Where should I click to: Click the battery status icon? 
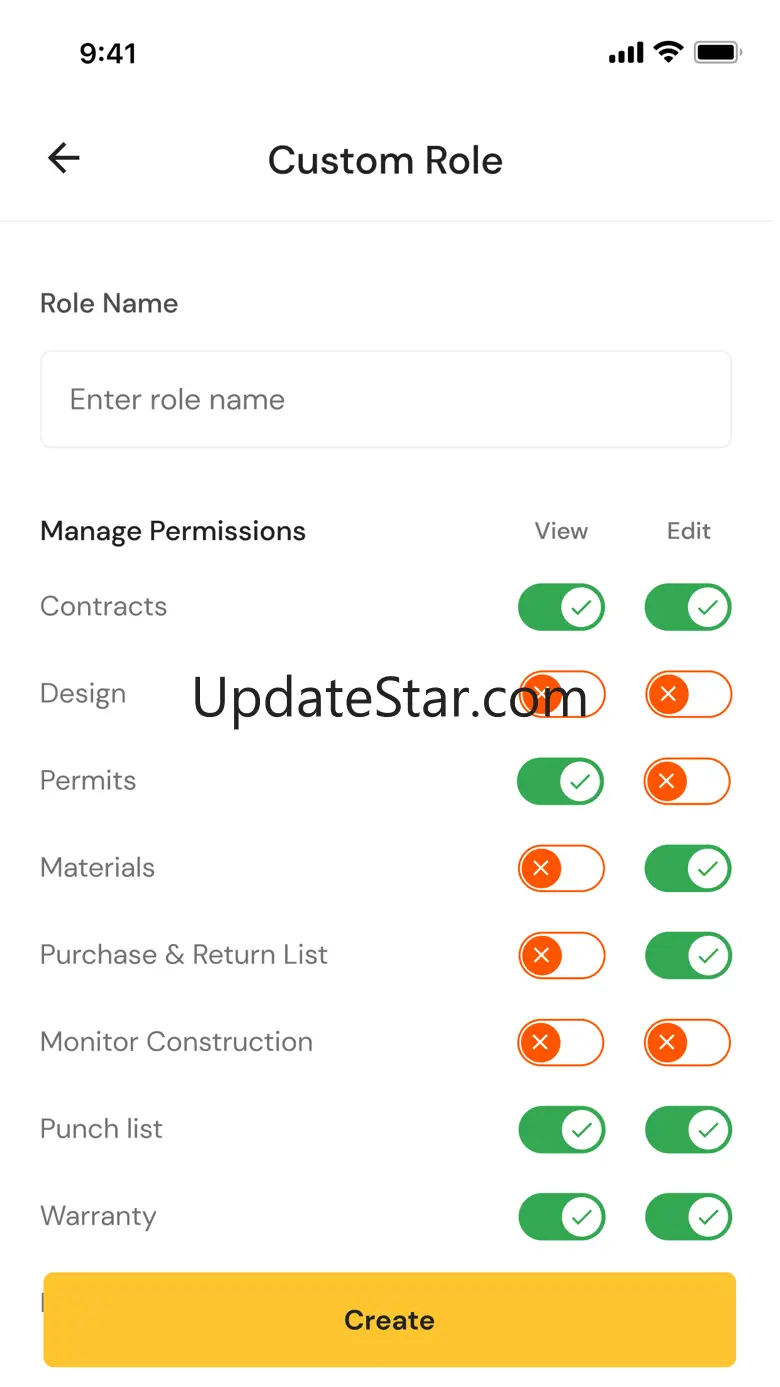click(717, 52)
